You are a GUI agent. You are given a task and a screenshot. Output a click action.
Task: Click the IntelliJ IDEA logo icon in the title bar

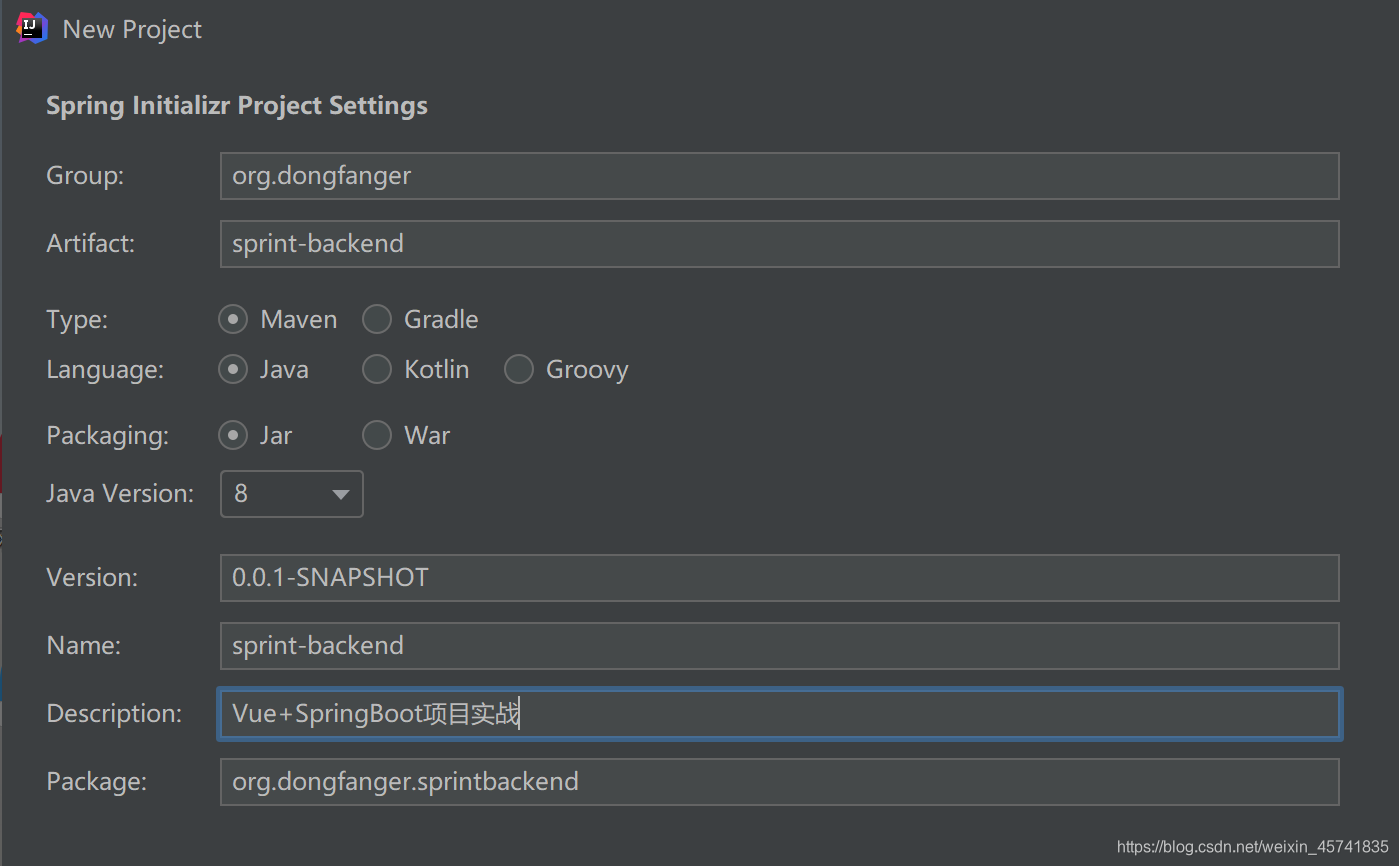(x=32, y=28)
